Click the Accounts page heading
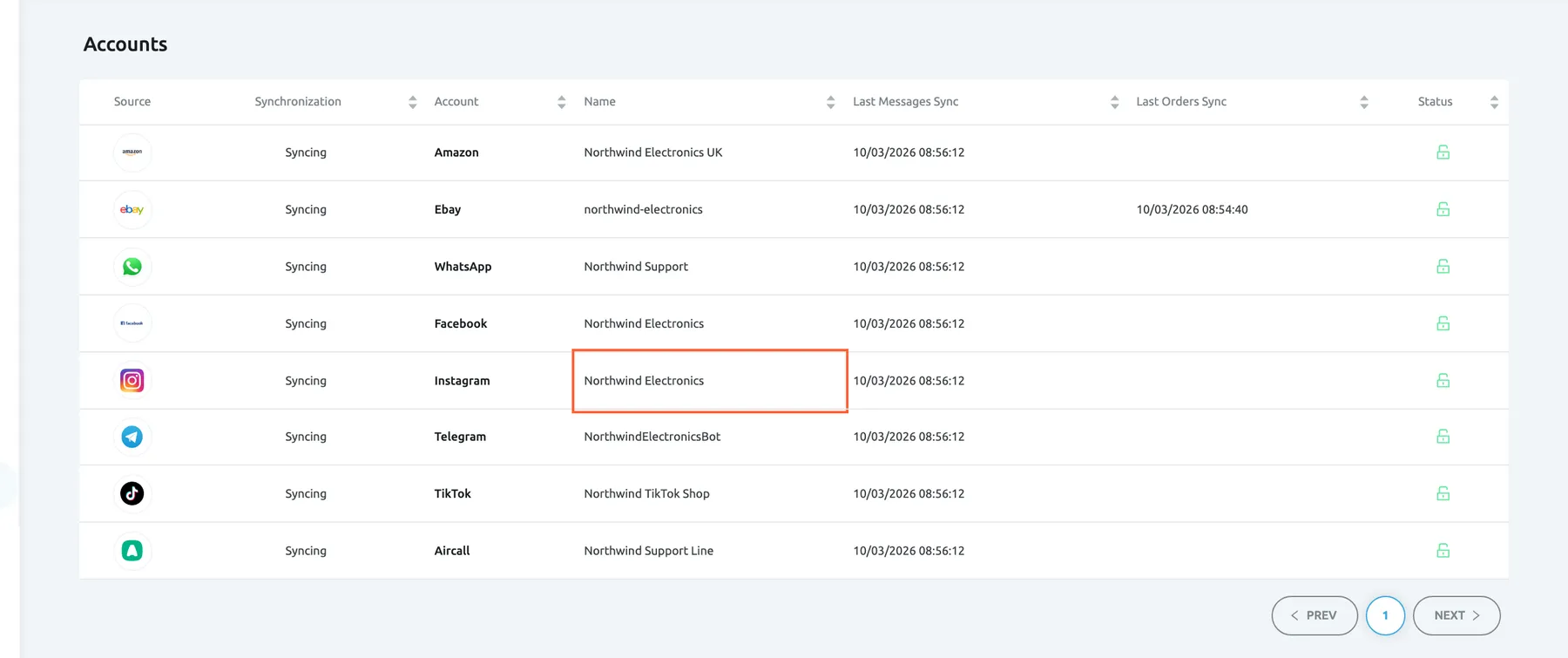 point(125,44)
